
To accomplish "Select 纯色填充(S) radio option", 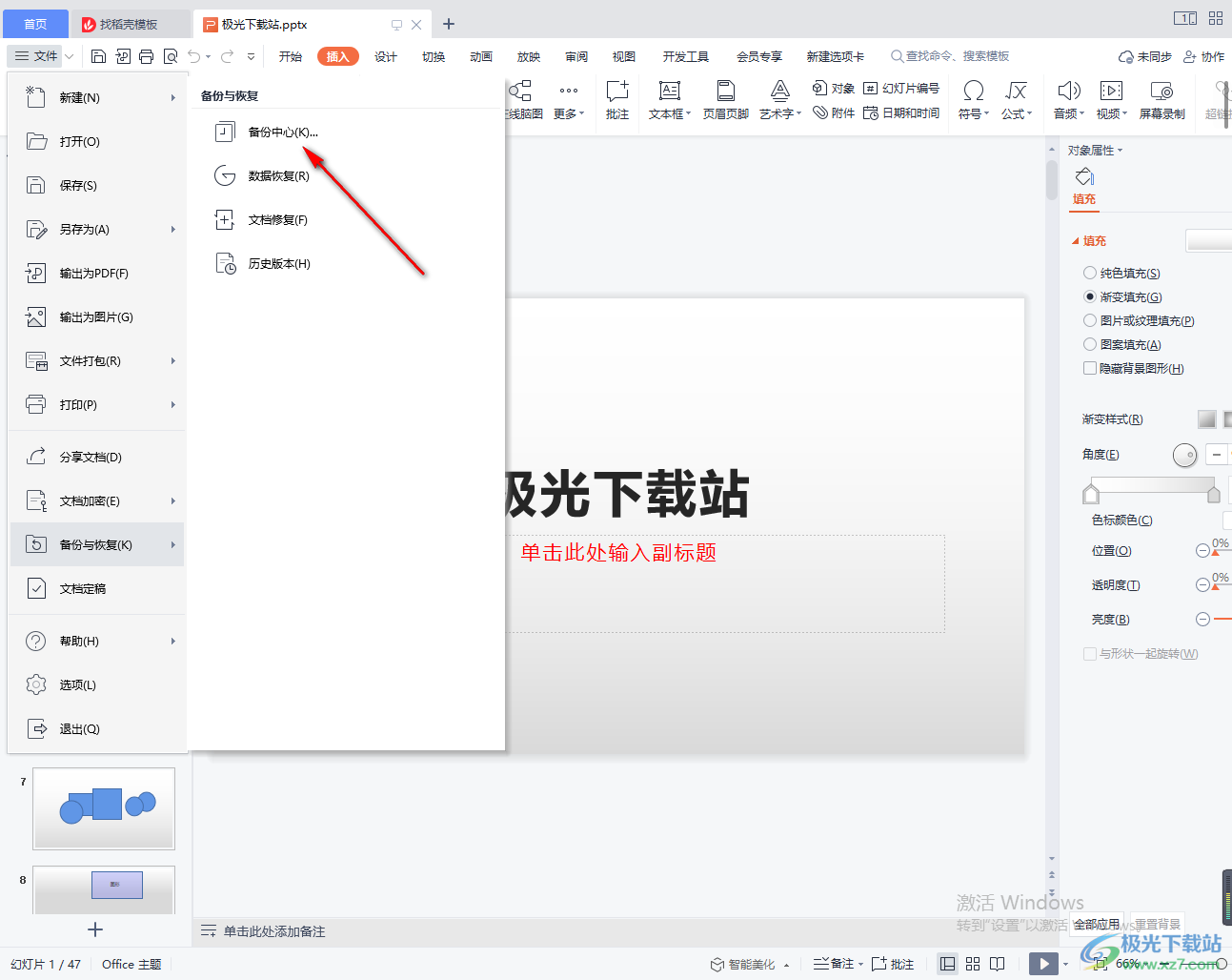I will [1090, 273].
